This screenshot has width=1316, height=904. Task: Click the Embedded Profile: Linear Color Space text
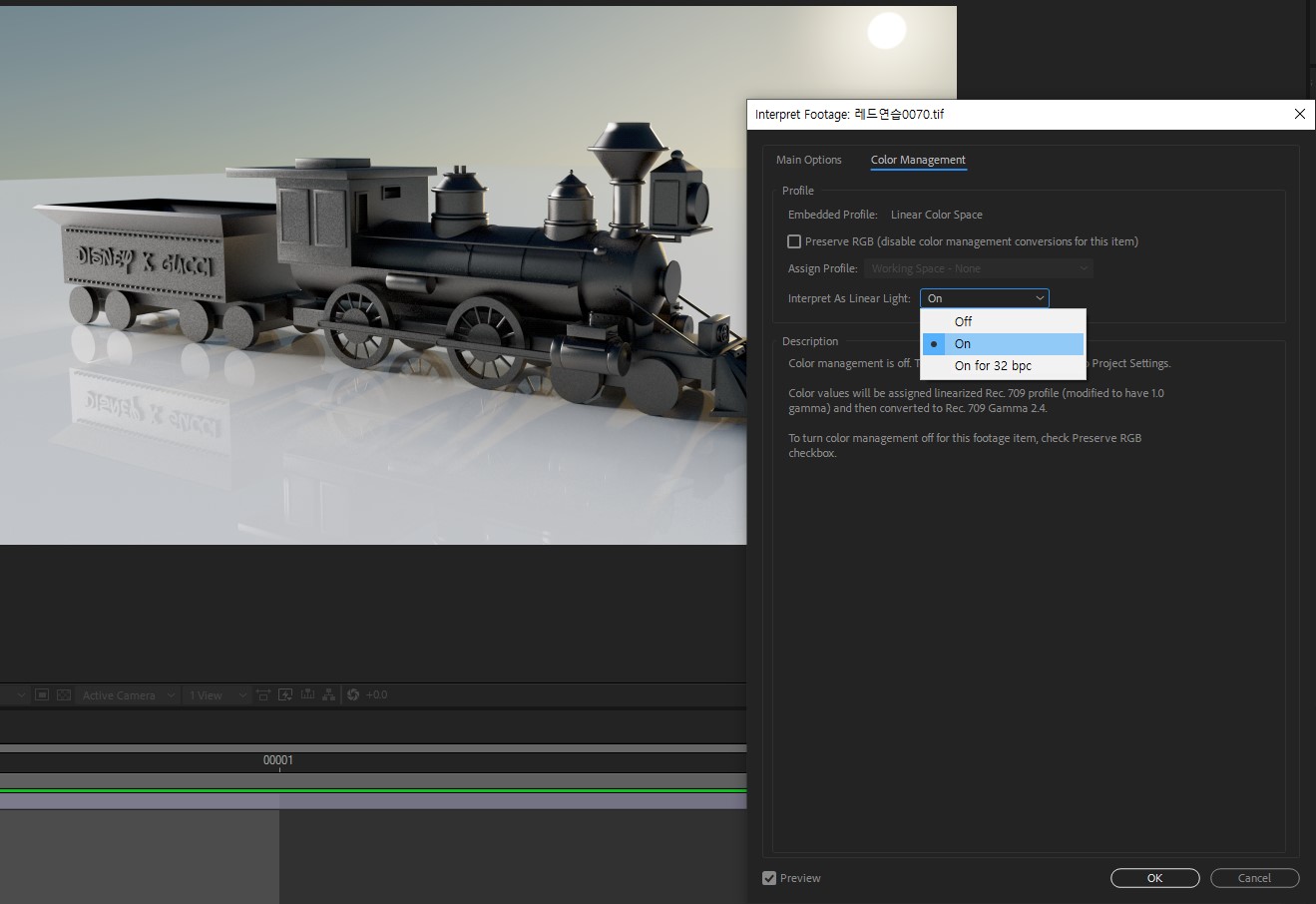pos(885,215)
